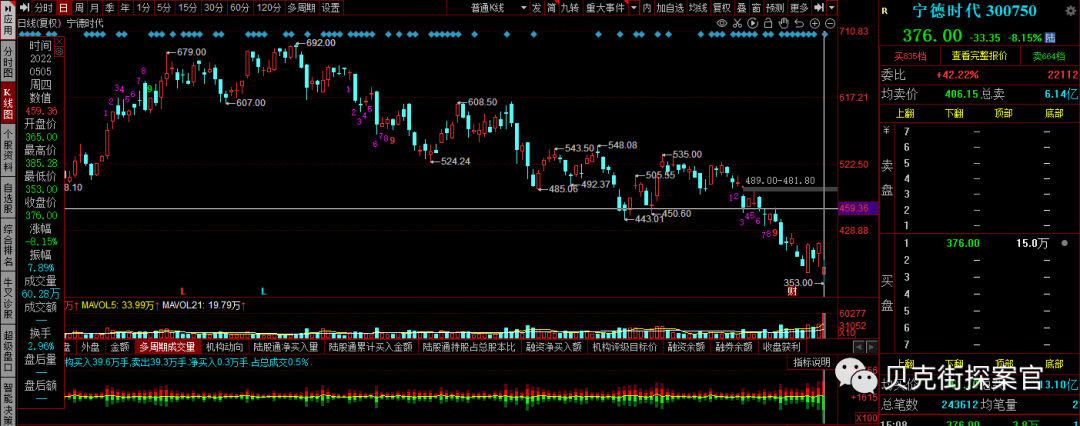1080x426 pixels.
Task: Select the hand pan tool
Action: coord(784,23)
